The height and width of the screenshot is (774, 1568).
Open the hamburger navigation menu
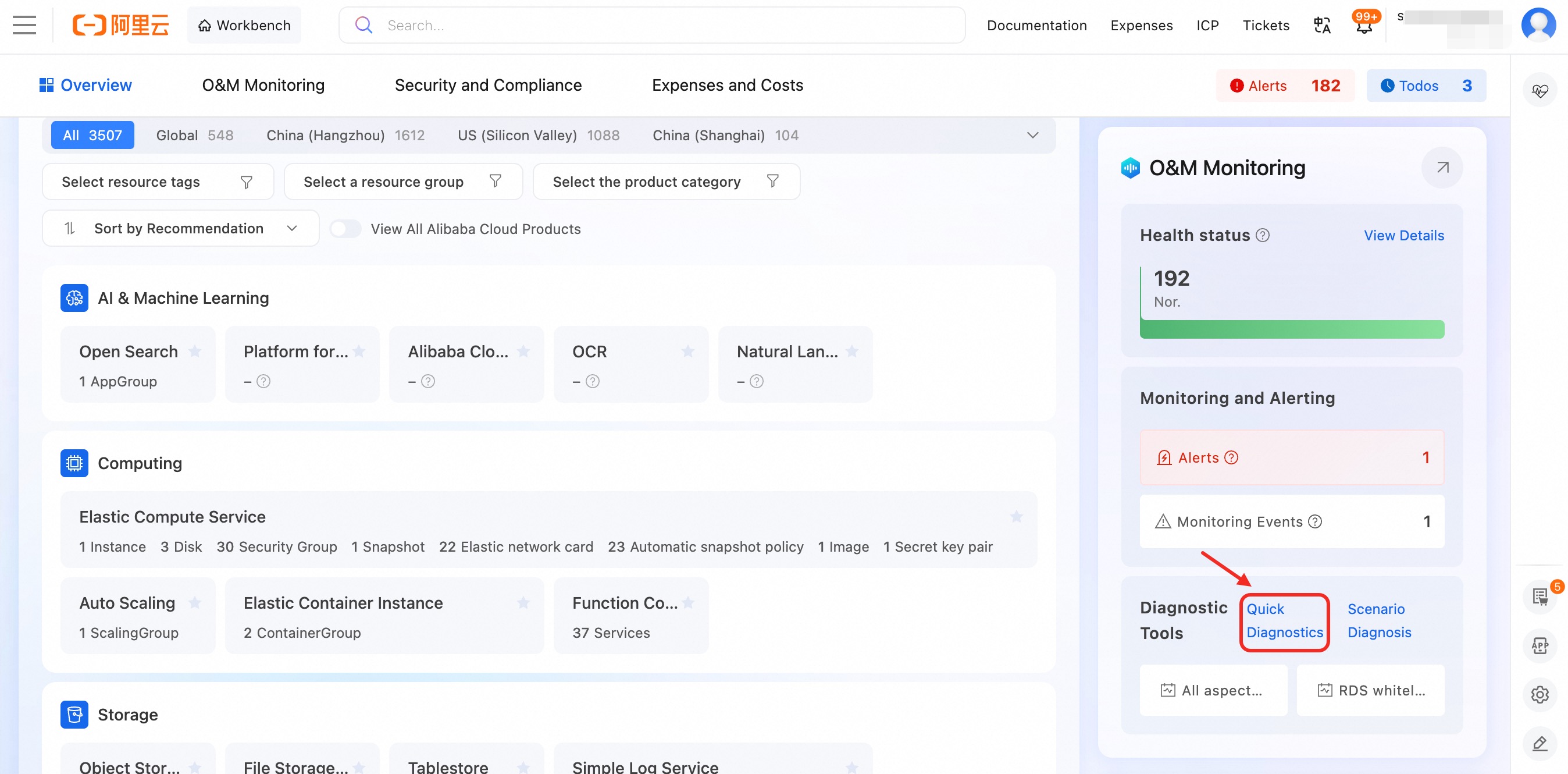click(x=24, y=25)
